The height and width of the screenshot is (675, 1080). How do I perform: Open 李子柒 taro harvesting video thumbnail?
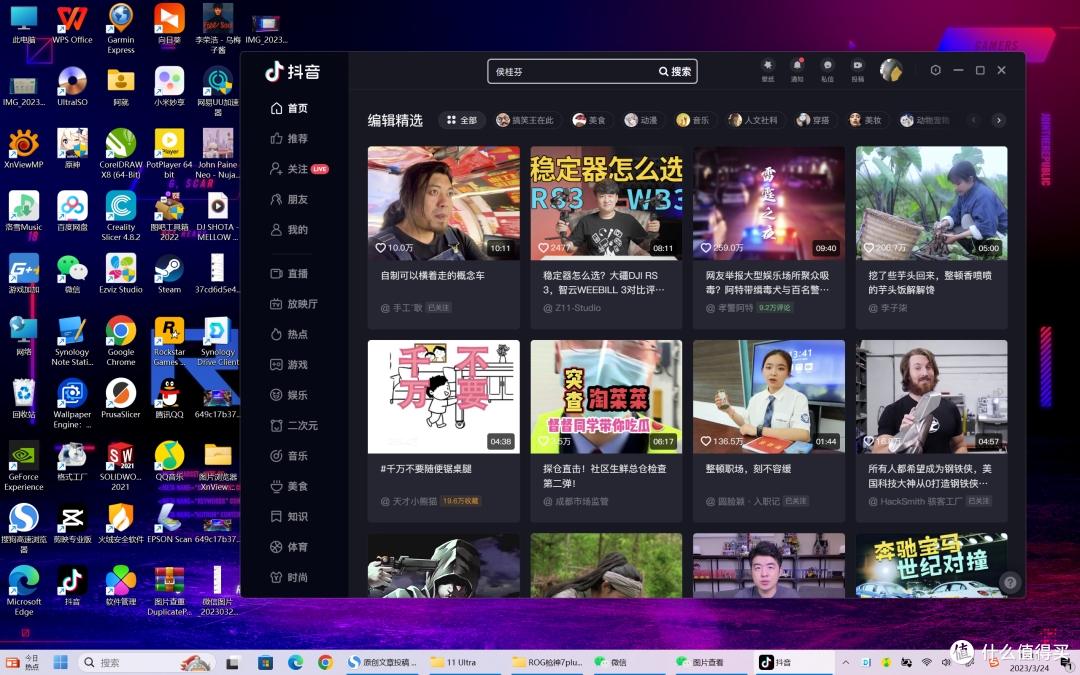tap(931, 202)
